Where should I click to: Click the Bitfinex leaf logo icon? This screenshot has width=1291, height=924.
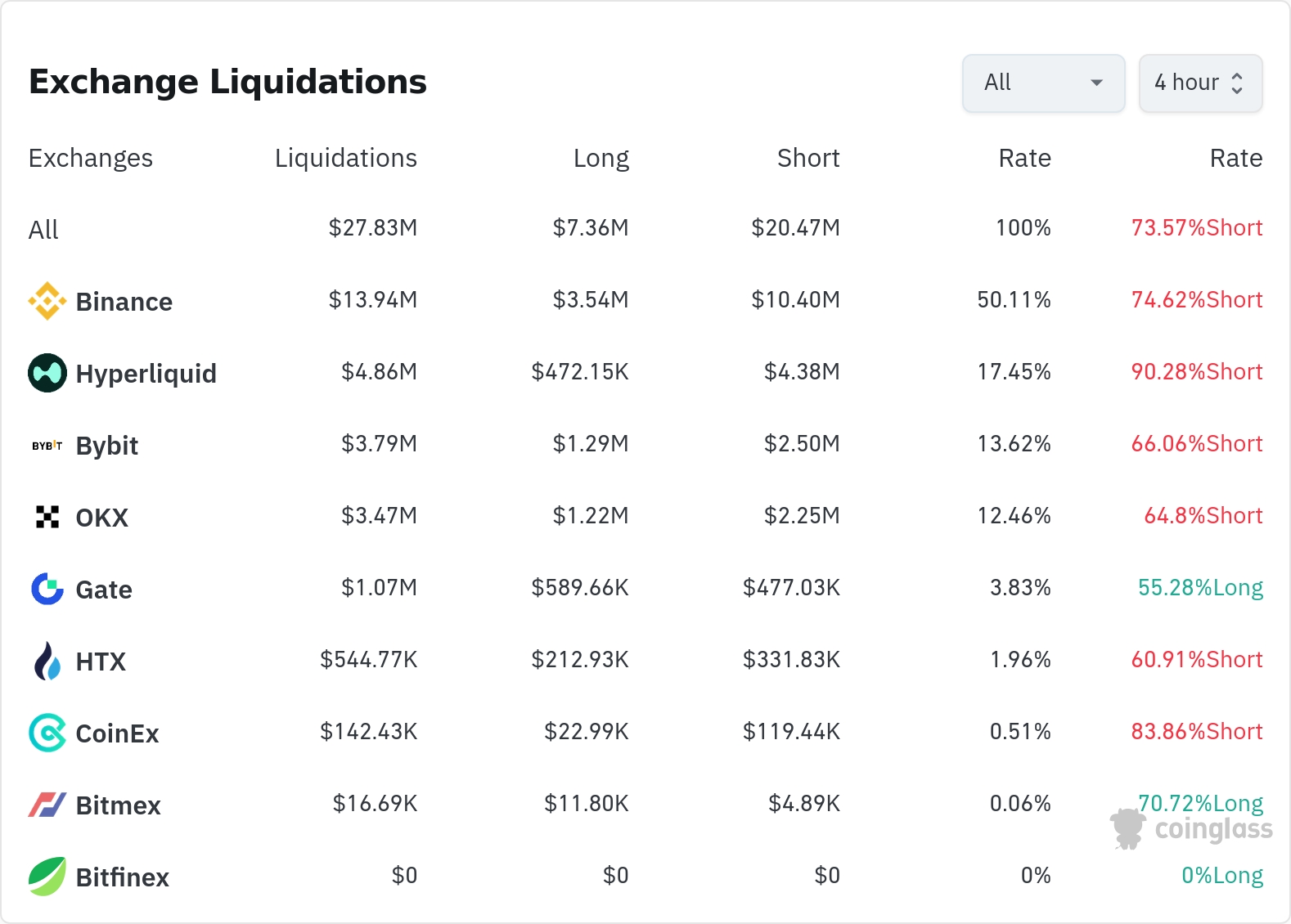click(47, 877)
